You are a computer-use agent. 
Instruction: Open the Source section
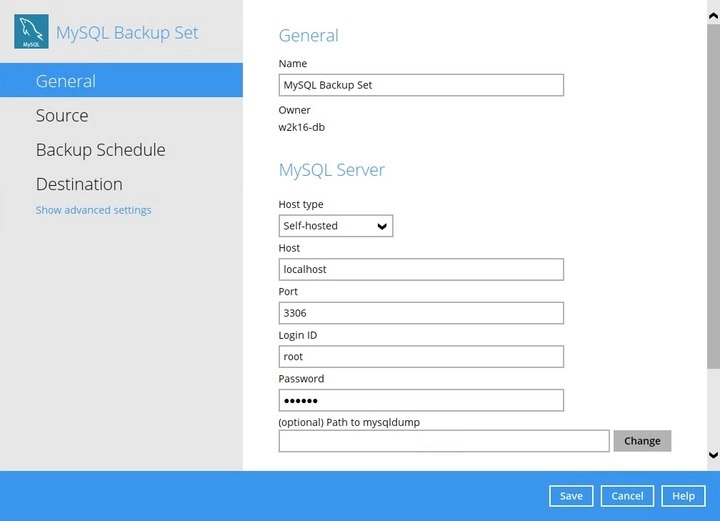tap(62, 116)
